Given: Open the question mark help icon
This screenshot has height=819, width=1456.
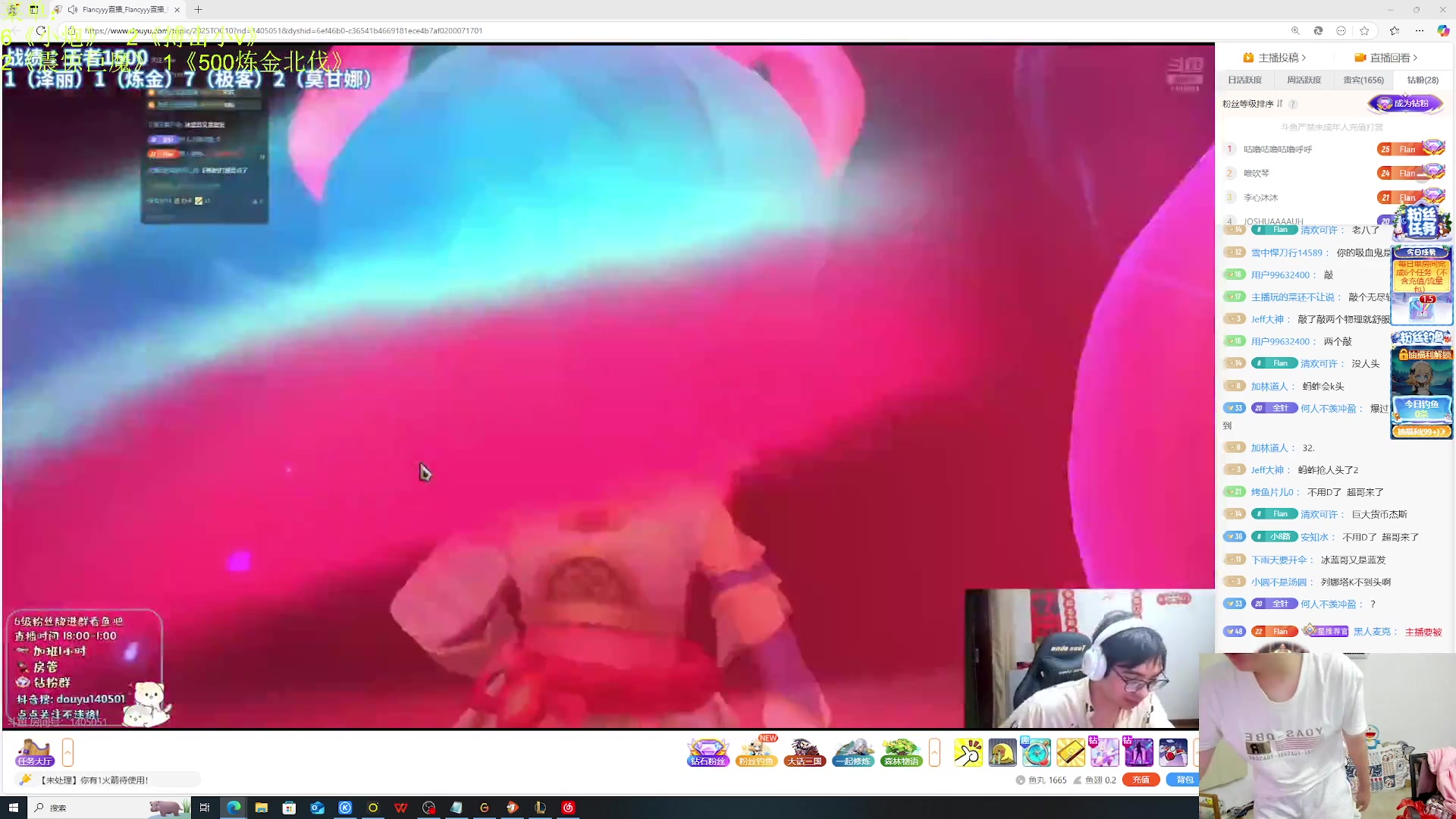Looking at the screenshot, I should 1293,104.
